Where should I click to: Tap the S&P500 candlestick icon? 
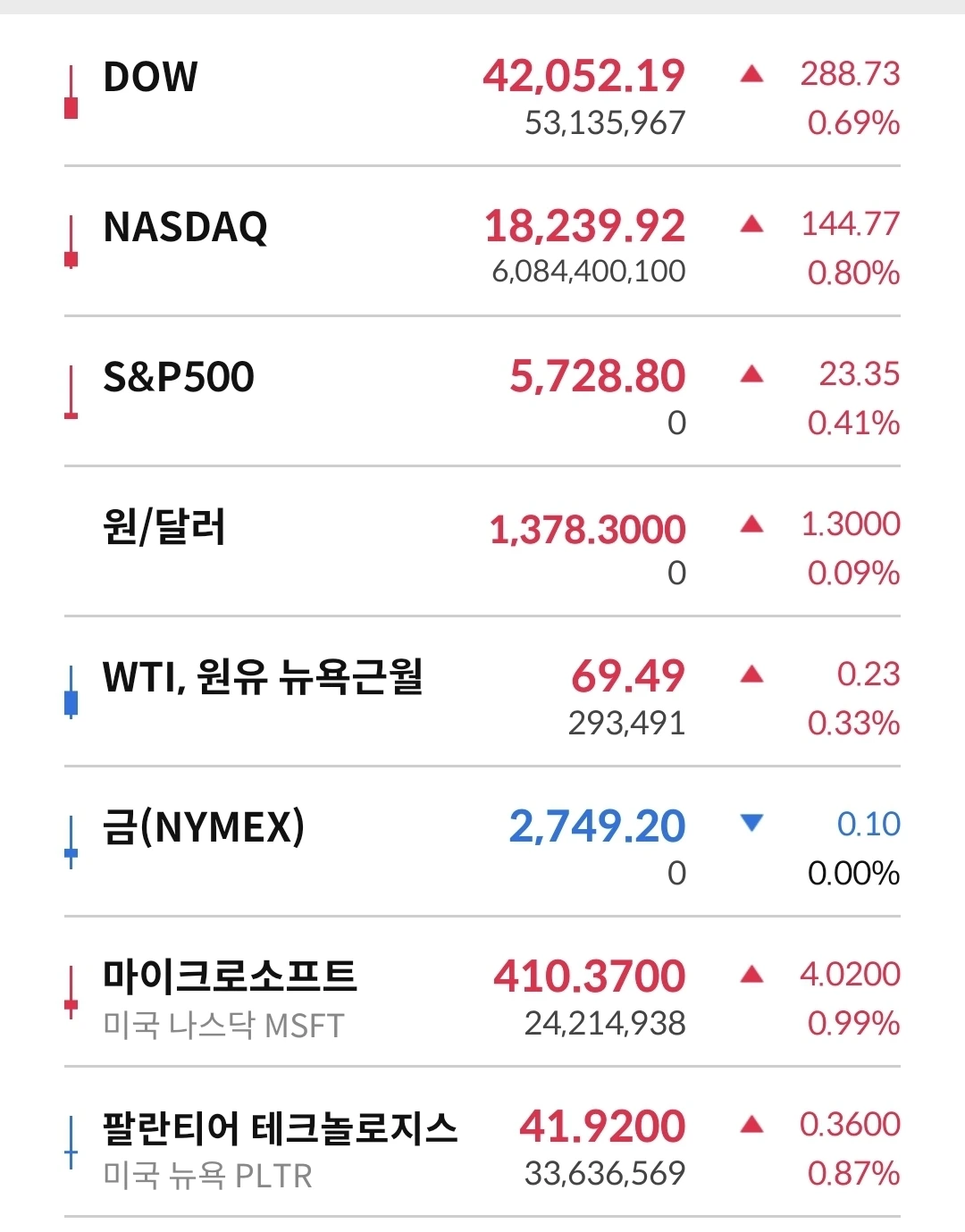[71, 392]
